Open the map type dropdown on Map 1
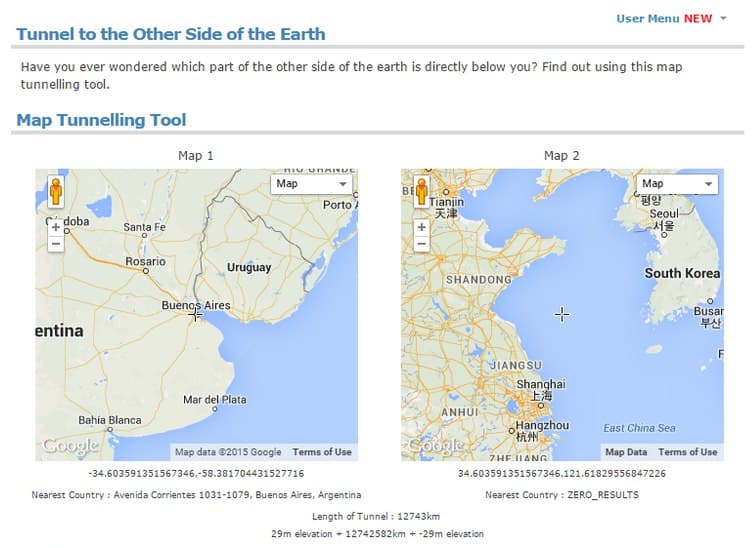 311,184
